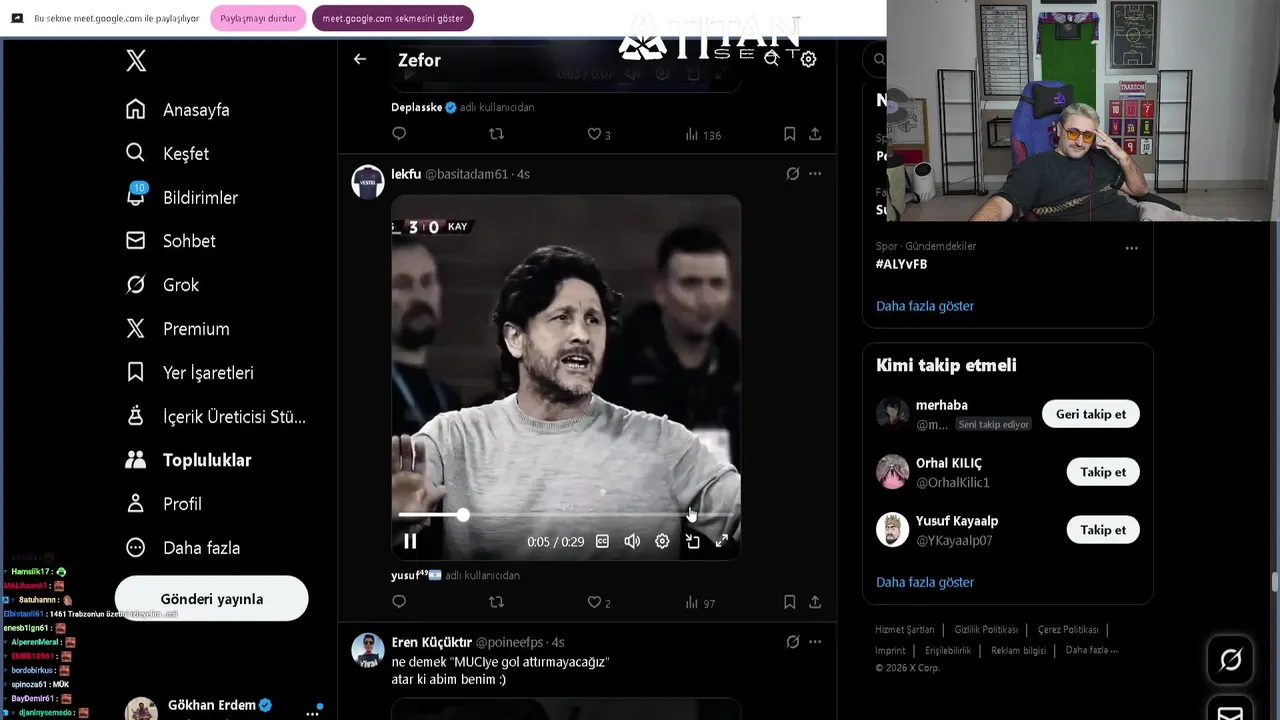
Task: Reply to Deplasske repost tweet
Action: pyautogui.click(x=399, y=134)
